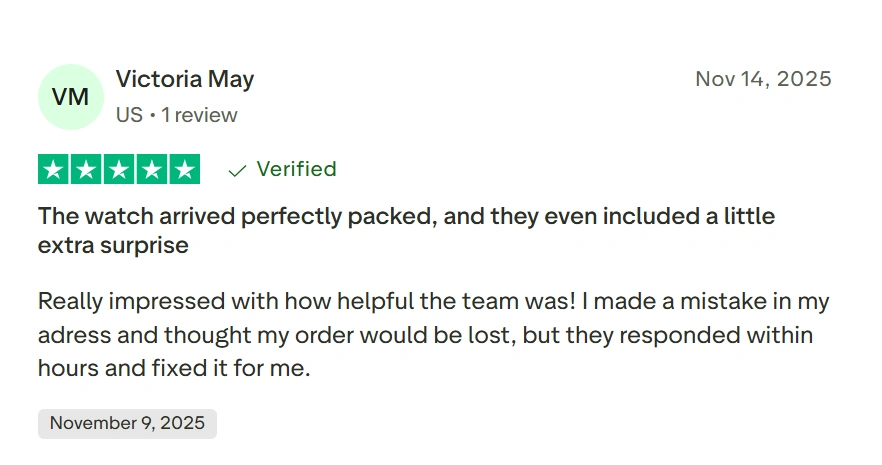The height and width of the screenshot is (465, 882).
Task: Click the first green rating star
Action: (x=54, y=170)
